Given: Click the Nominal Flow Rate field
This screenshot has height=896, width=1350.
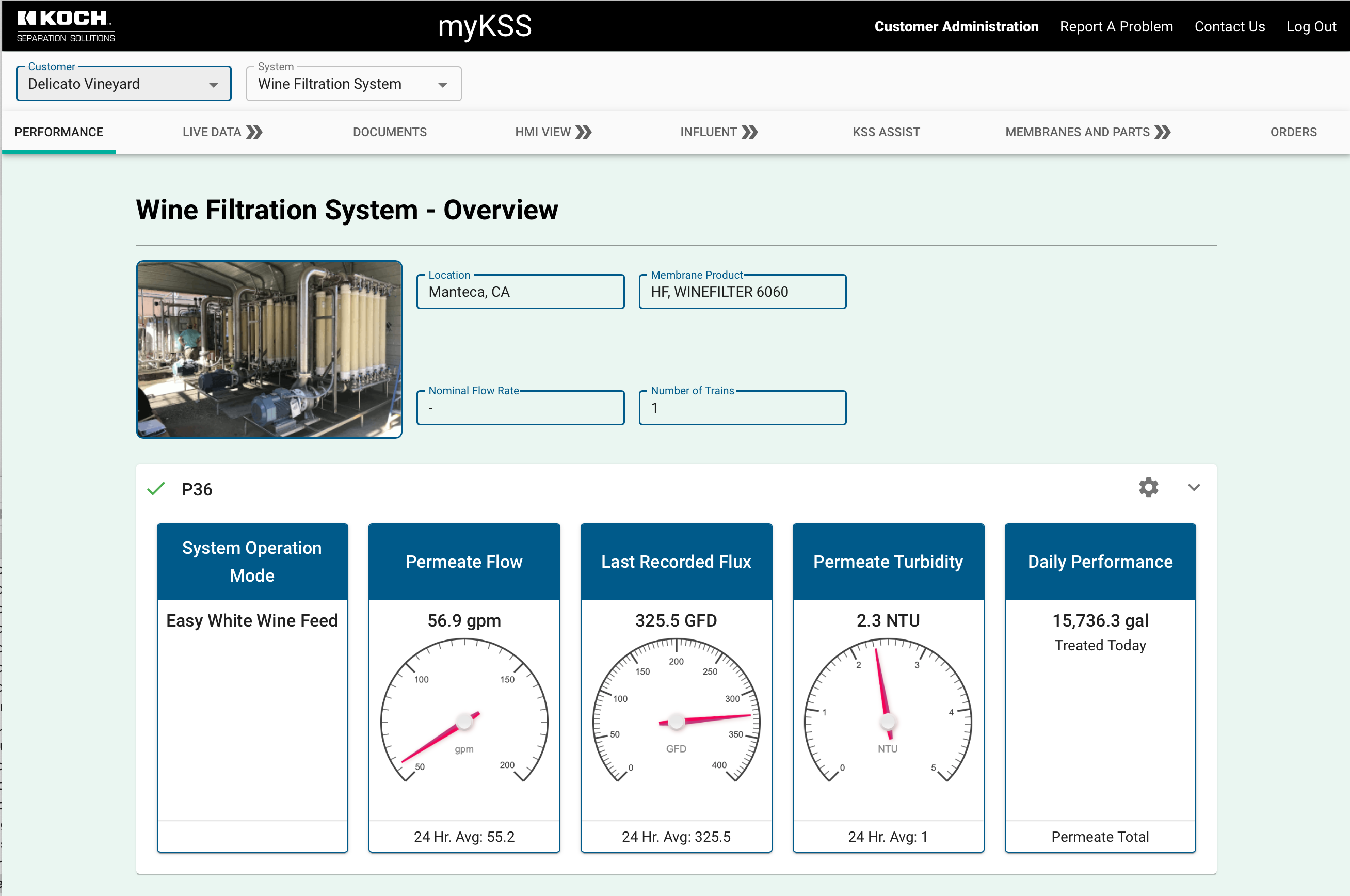Looking at the screenshot, I should coord(521,407).
